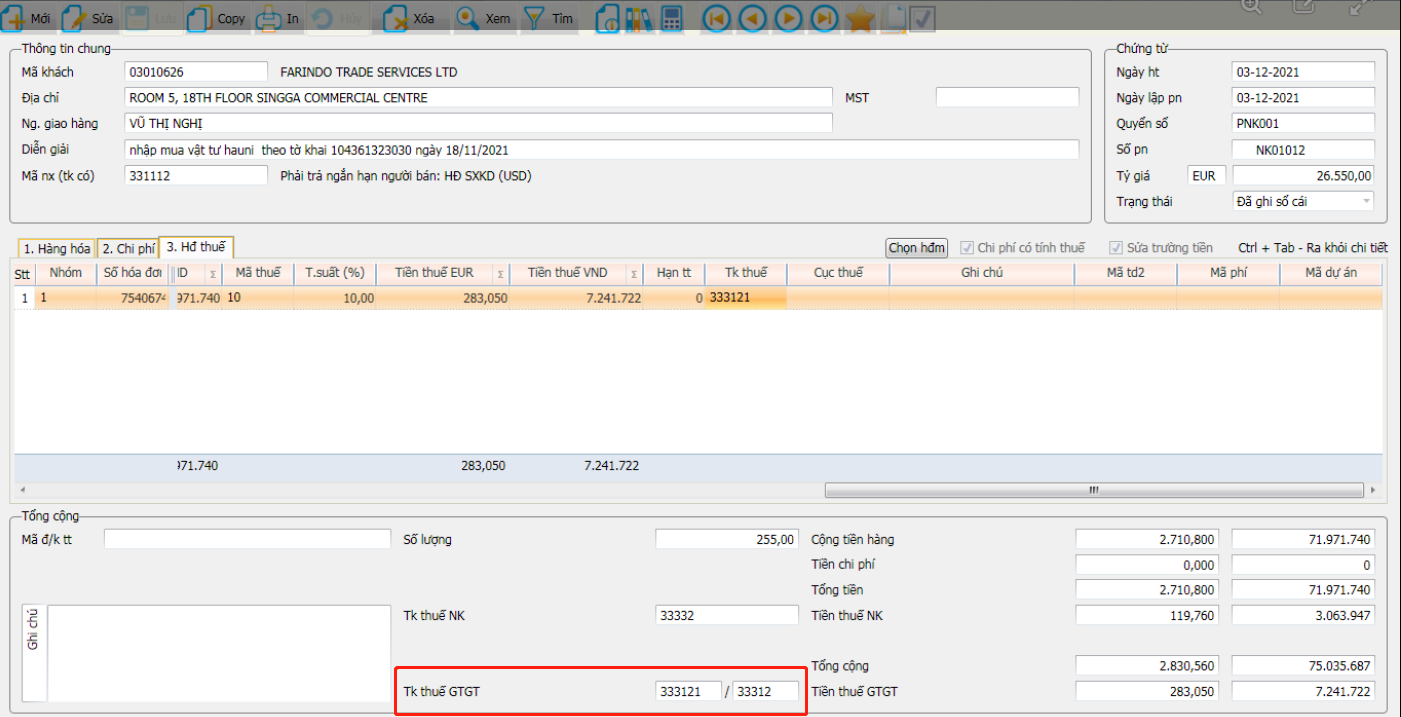Toggle 'Chi phí có tính thuế' checkbox
The image size is (1401, 717).
pos(967,248)
